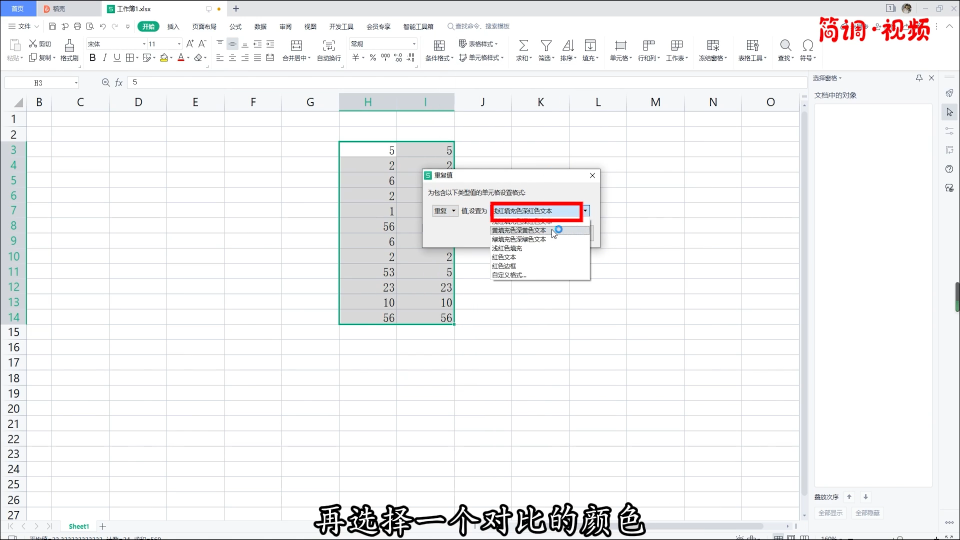Image resolution: width=960 pixels, height=540 pixels.
Task: Click the Format Painter (格式刷) icon
Action: (x=69, y=47)
